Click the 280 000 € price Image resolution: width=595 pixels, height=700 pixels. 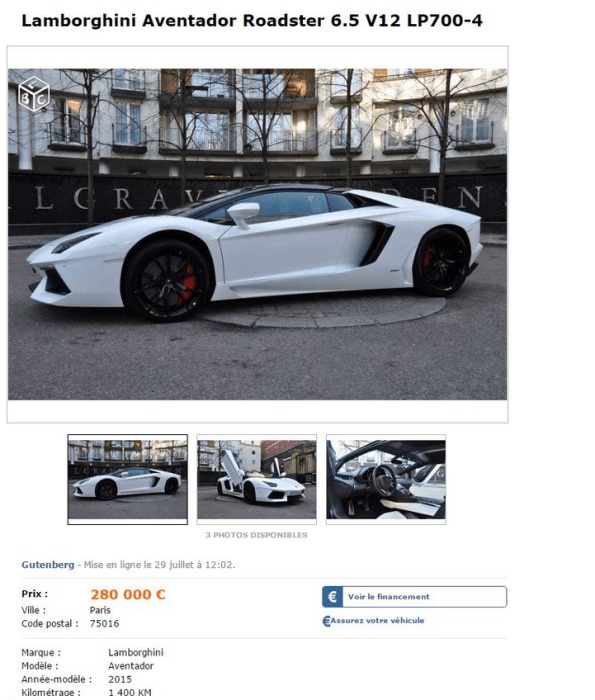(x=128, y=595)
